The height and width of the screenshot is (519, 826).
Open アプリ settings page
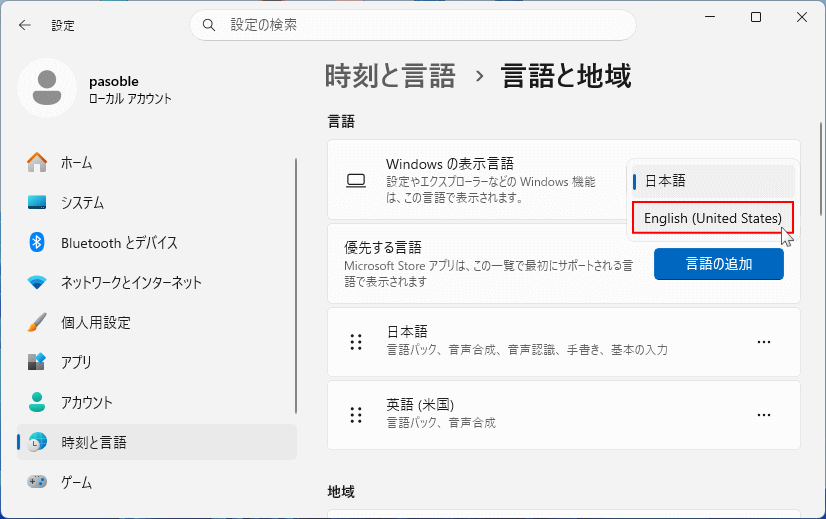point(157,362)
